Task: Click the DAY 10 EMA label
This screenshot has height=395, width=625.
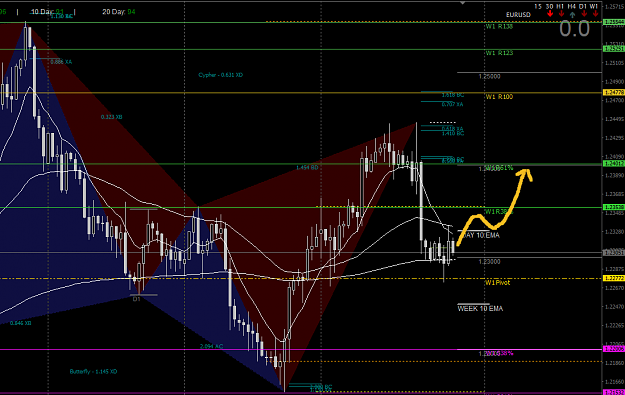Action: click(481, 235)
